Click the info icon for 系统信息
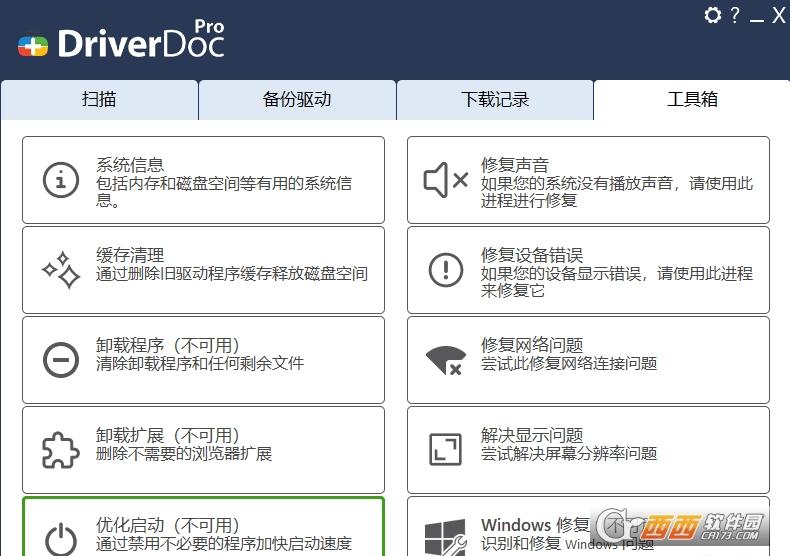Viewport: 790px width, 556px height. [61, 180]
